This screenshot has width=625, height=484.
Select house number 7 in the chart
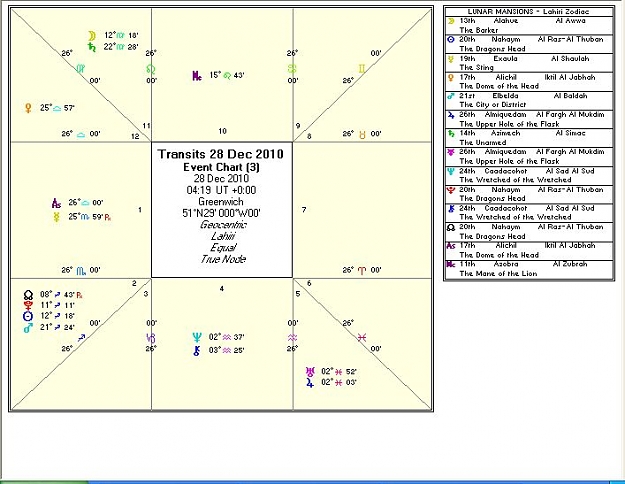(x=304, y=210)
